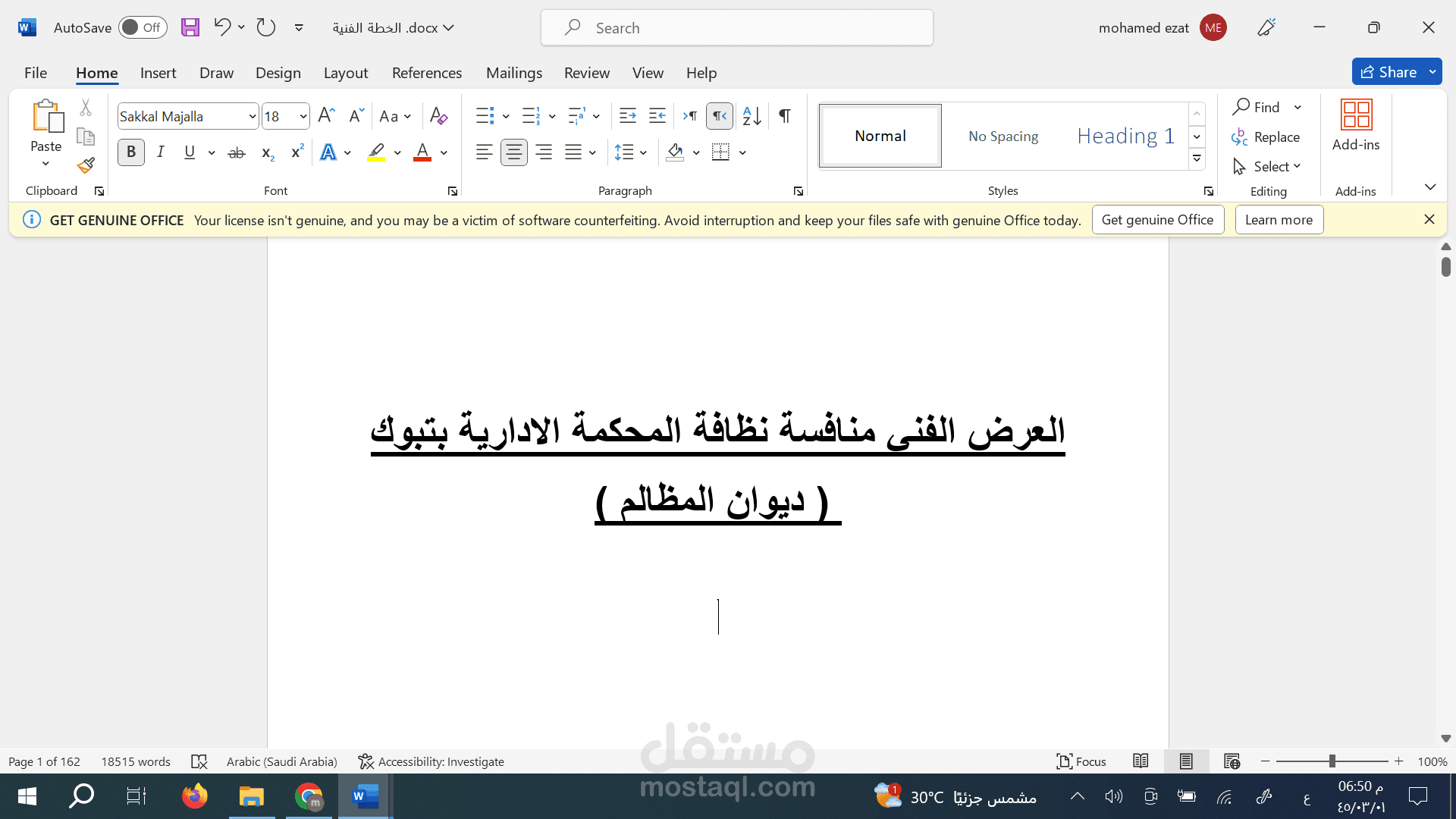1456x819 pixels.
Task: Apply strikethrough formatting
Action: click(x=236, y=152)
